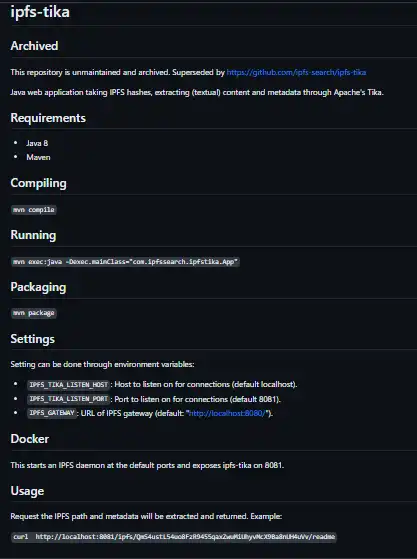The image size is (417, 559).
Task: Select the Archived heading
Action: [x=34, y=46]
